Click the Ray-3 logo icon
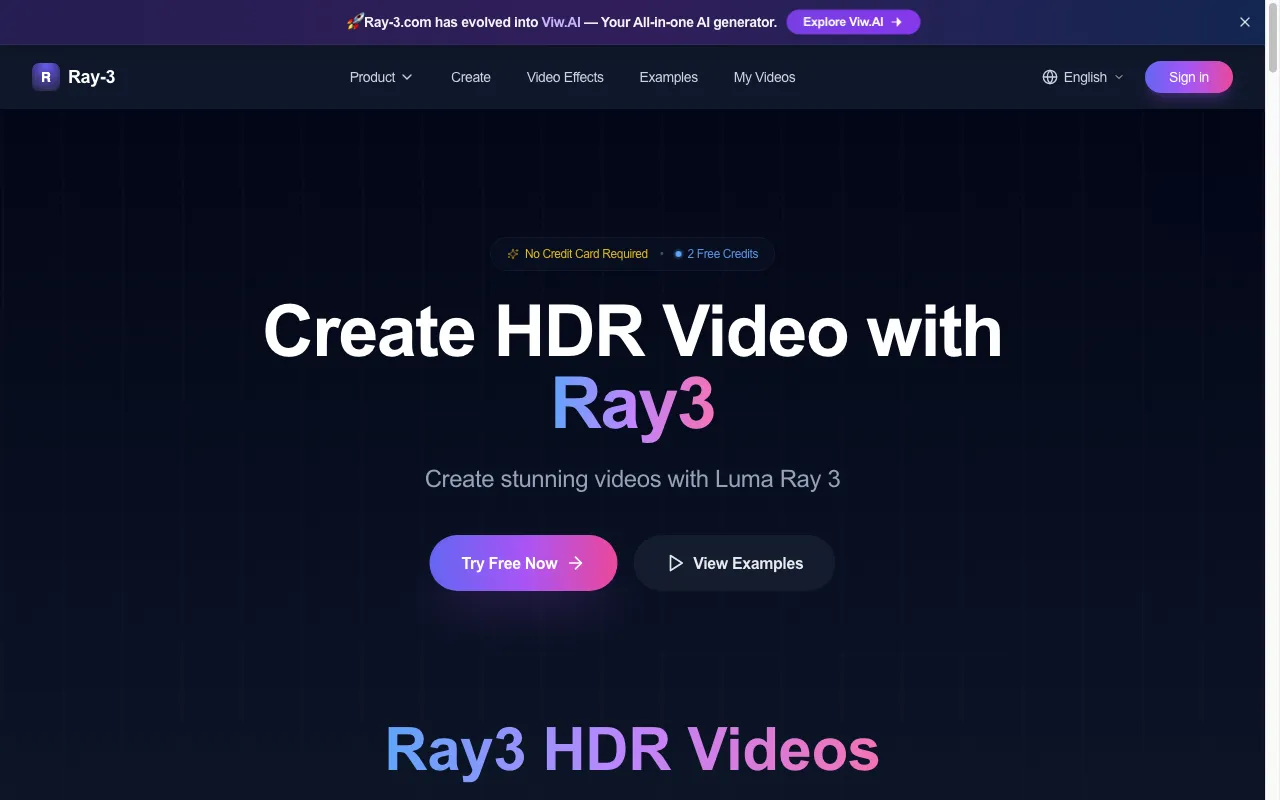The image size is (1280, 800). [x=46, y=77]
